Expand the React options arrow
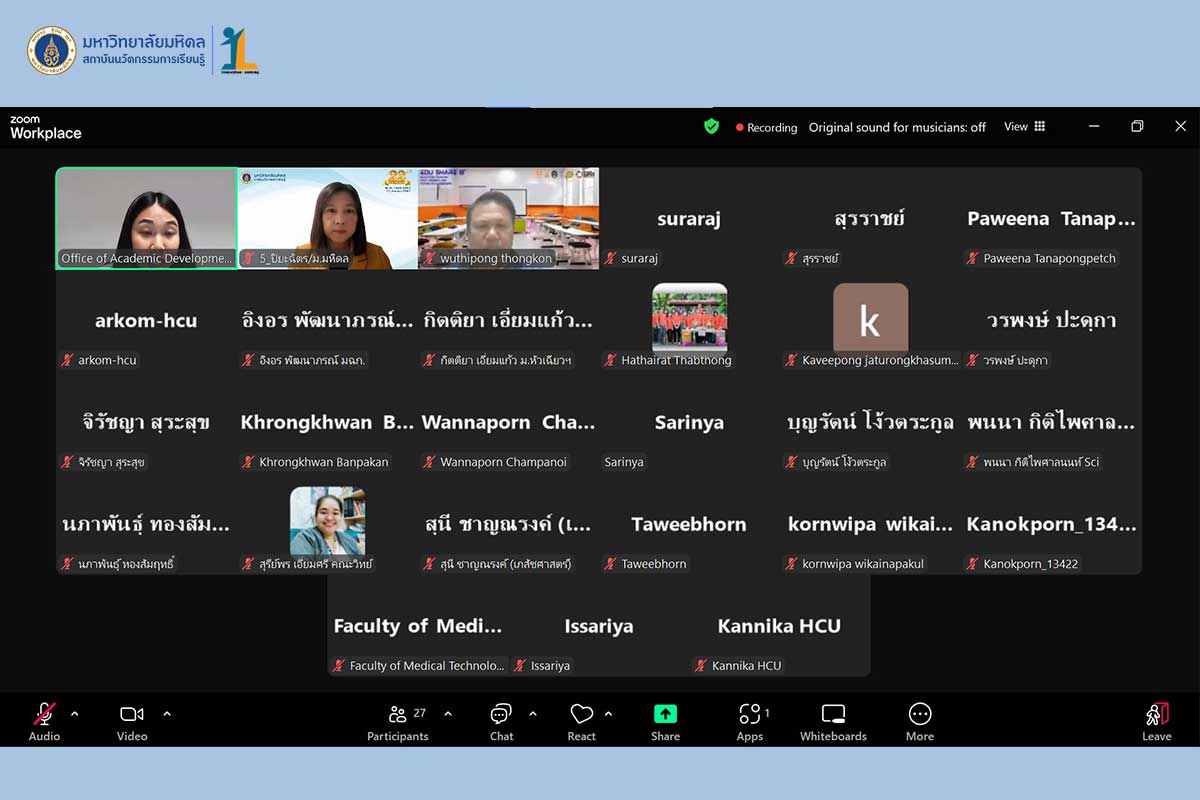Viewport: 1200px width, 800px height. 608,714
